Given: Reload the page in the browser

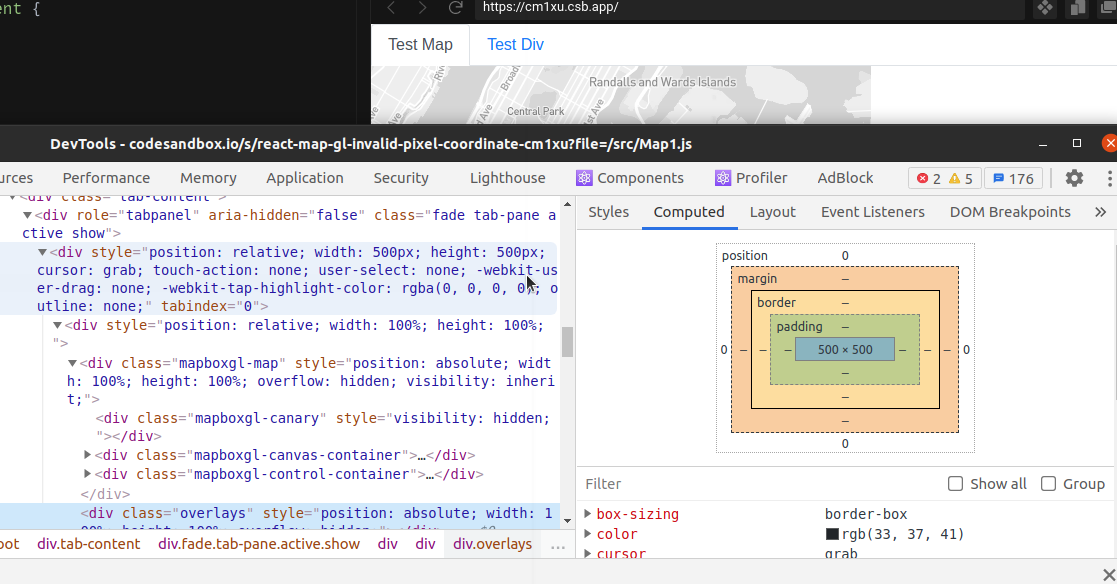Looking at the screenshot, I should [456, 7].
